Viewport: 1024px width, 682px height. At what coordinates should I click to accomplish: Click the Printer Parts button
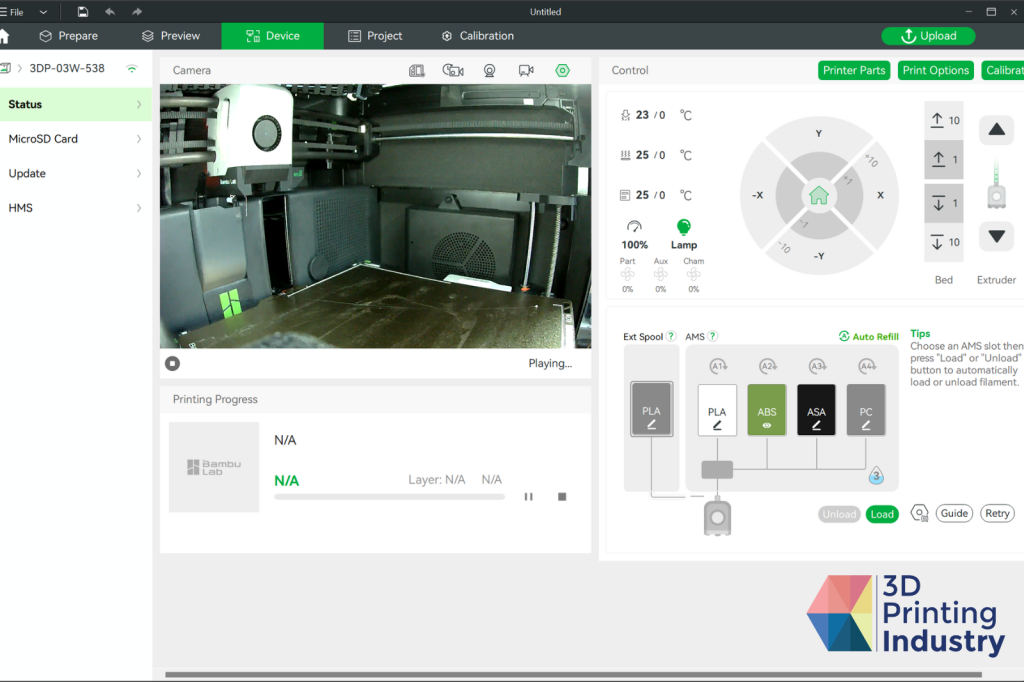point(853,71)
